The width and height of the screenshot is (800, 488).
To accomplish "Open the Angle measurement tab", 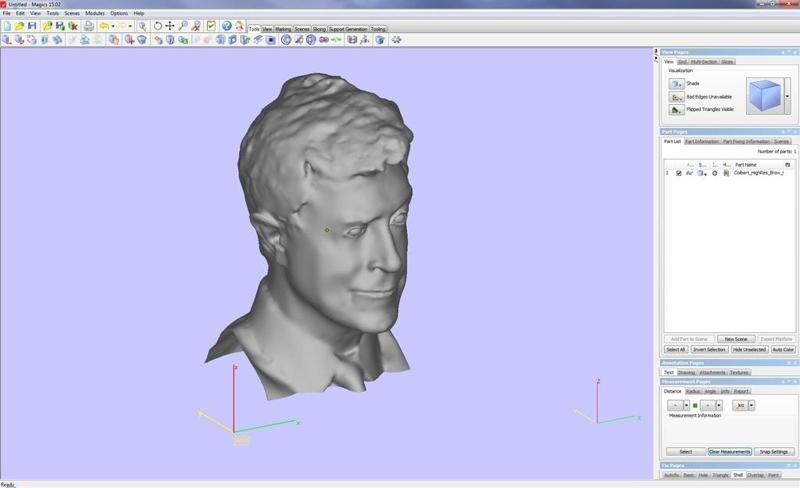I will (x=710, y=391).
